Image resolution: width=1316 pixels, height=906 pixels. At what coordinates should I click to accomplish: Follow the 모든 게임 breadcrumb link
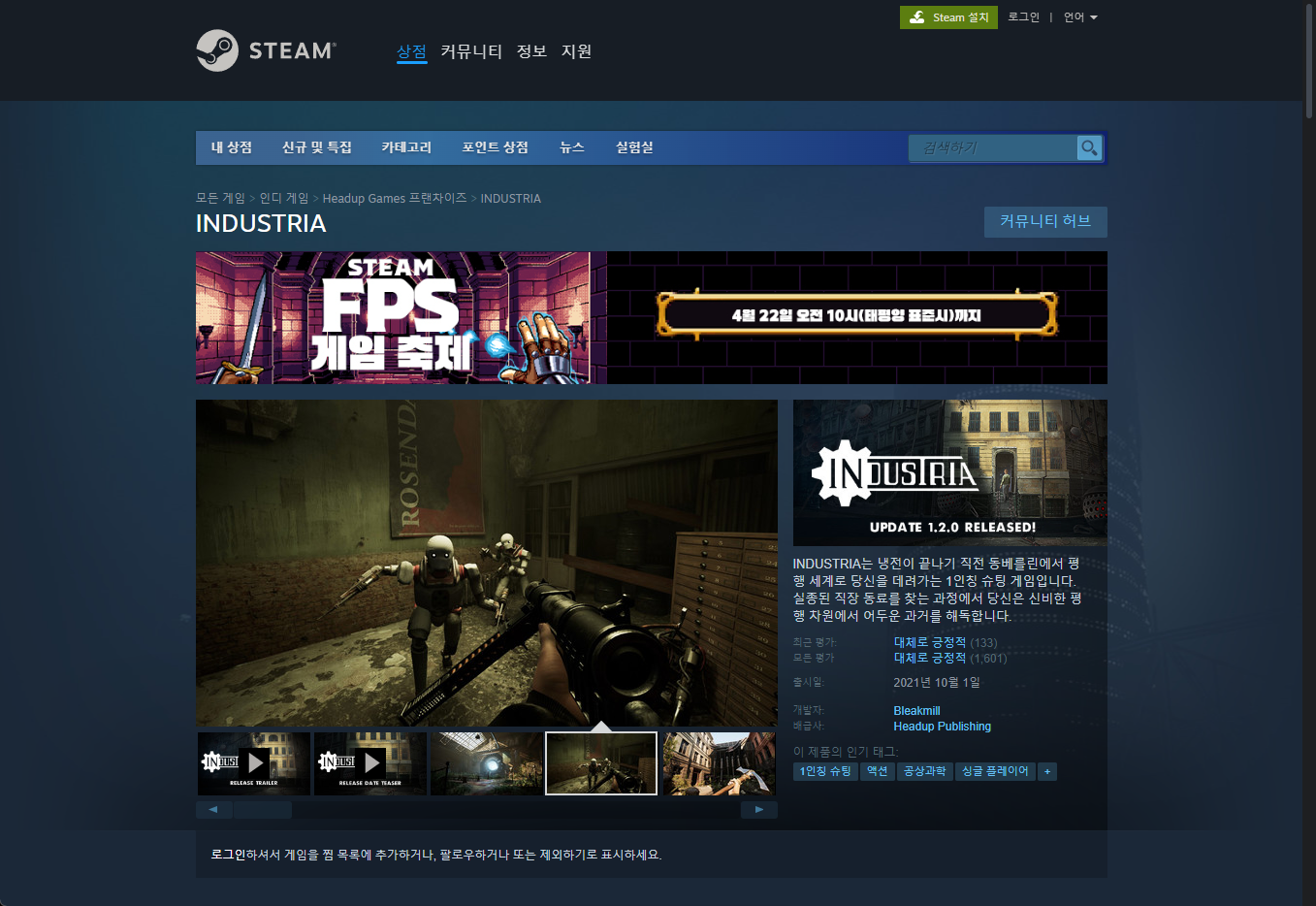tap(220, 198)
